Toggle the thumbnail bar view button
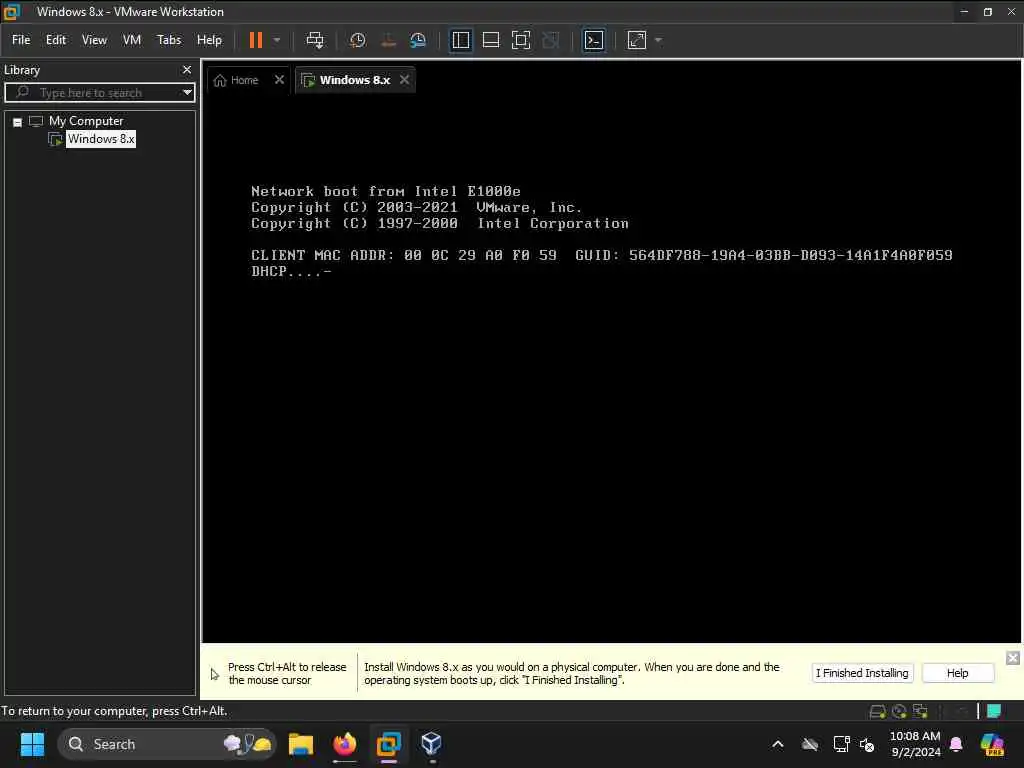Viewport: 1024px width, 768px height. tap(490, 40)
